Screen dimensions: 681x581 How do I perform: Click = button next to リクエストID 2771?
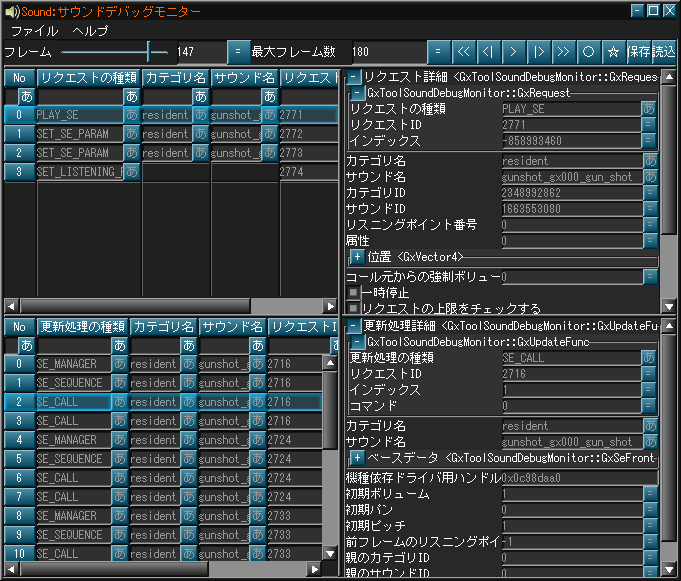point(649,125)
